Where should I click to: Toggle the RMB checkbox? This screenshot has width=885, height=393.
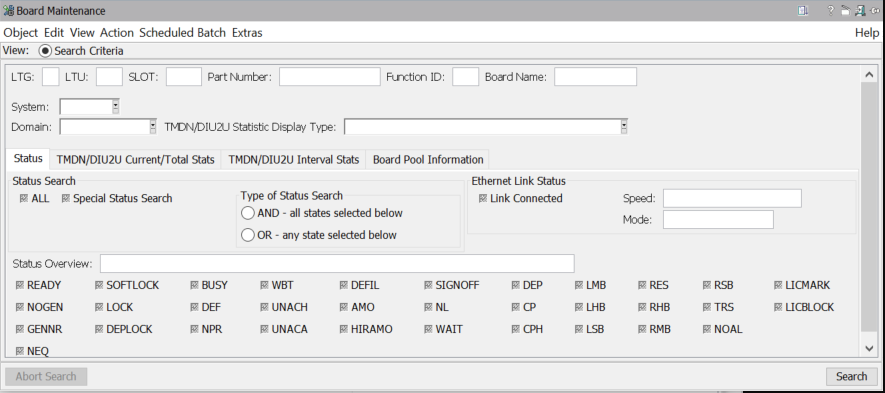(642, 329)
